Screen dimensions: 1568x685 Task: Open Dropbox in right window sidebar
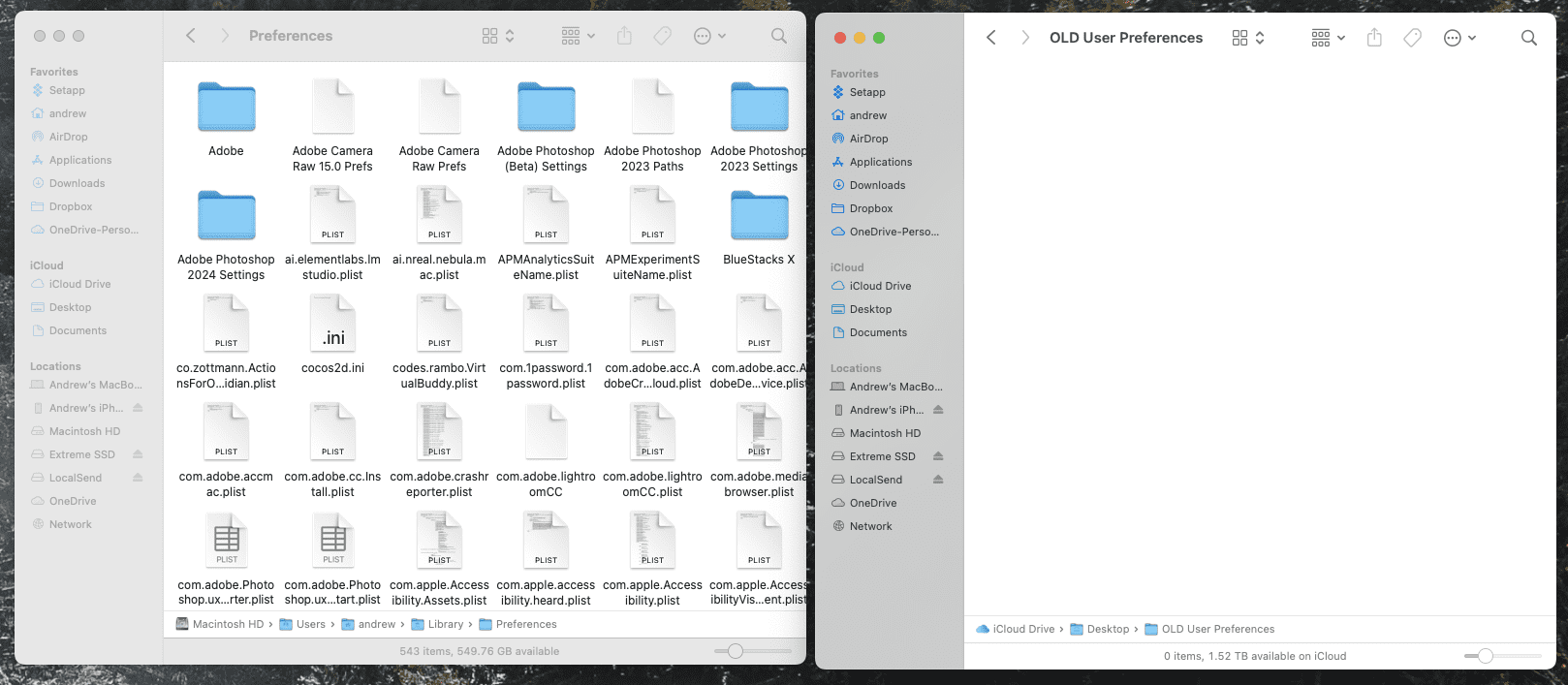[x=871, y=208]
